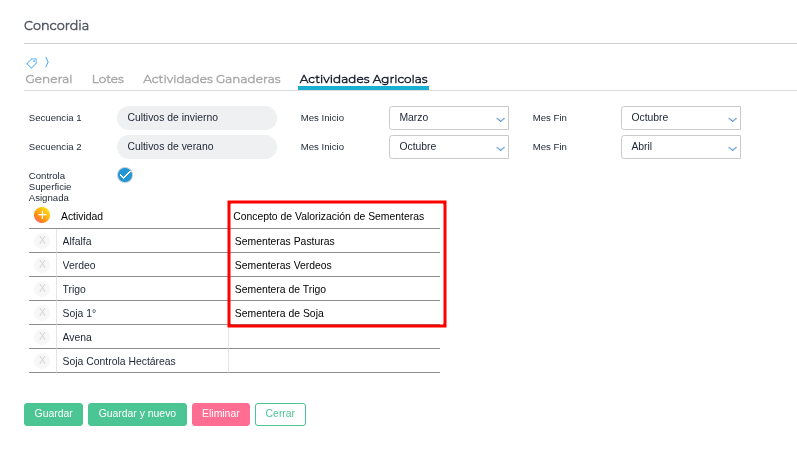Delete the Verdeo activity row X icon
Viewport: 797px width, 459px height.
coord(42,265)
